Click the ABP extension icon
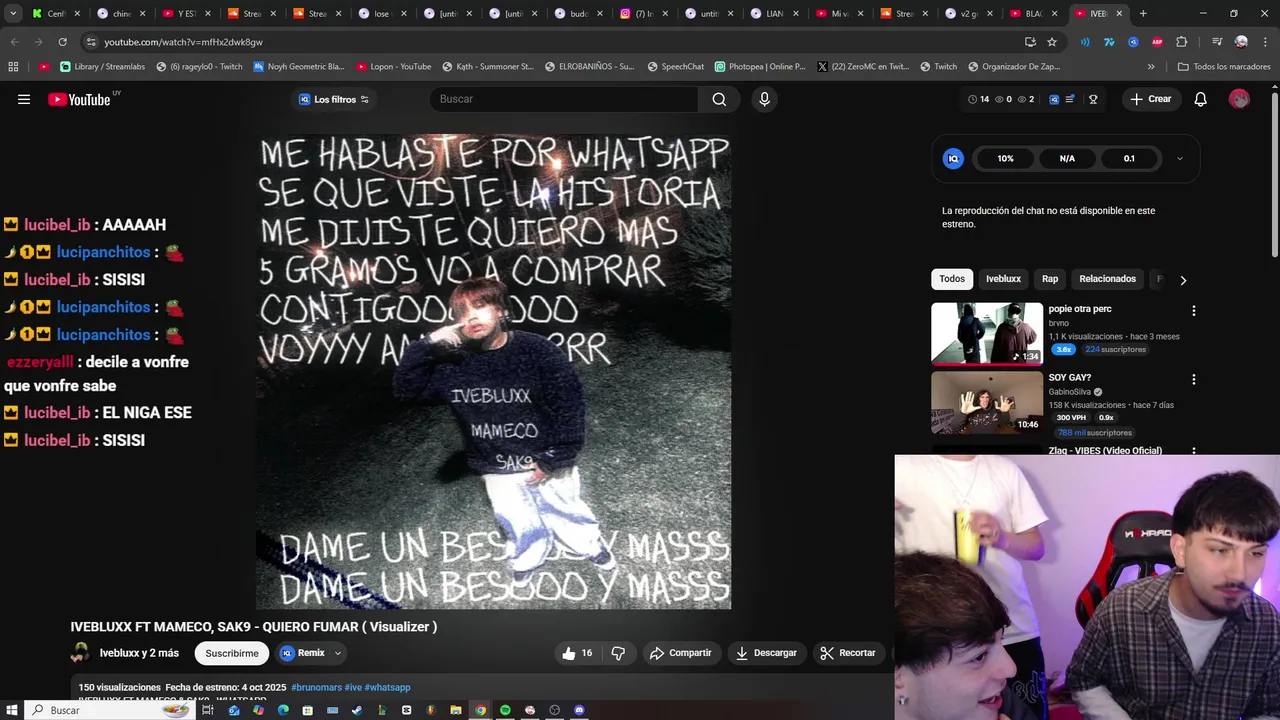The width and height of the screenshot is (1280, 720). [1157, 42]
